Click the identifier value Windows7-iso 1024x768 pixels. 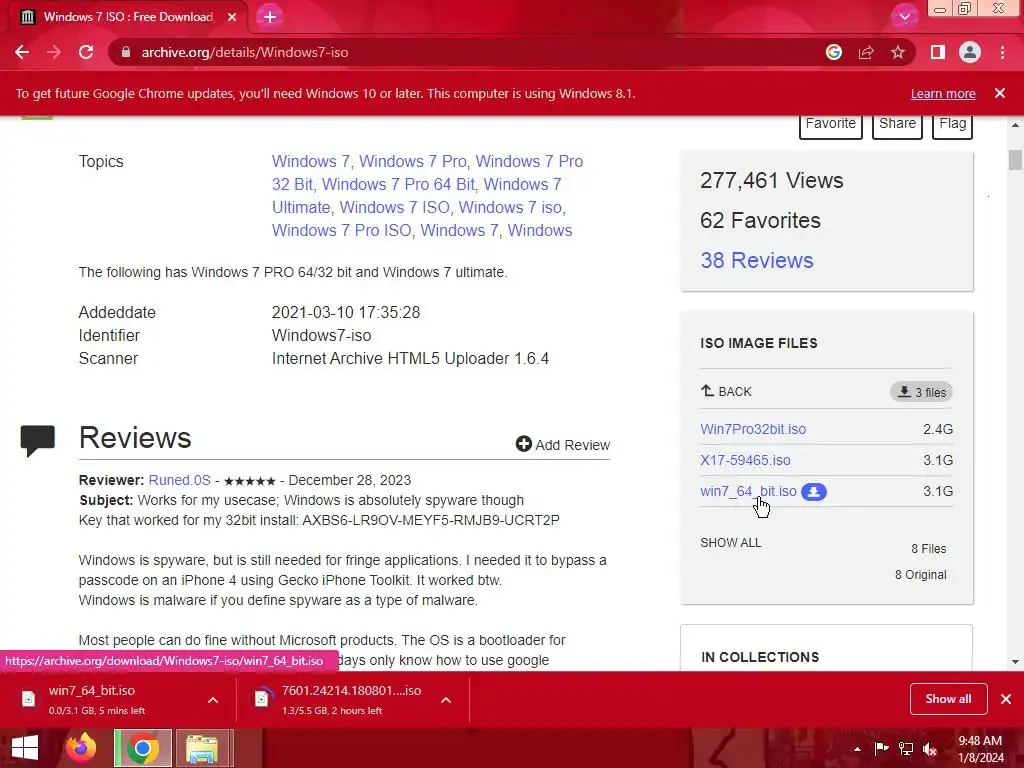point(321,336)
